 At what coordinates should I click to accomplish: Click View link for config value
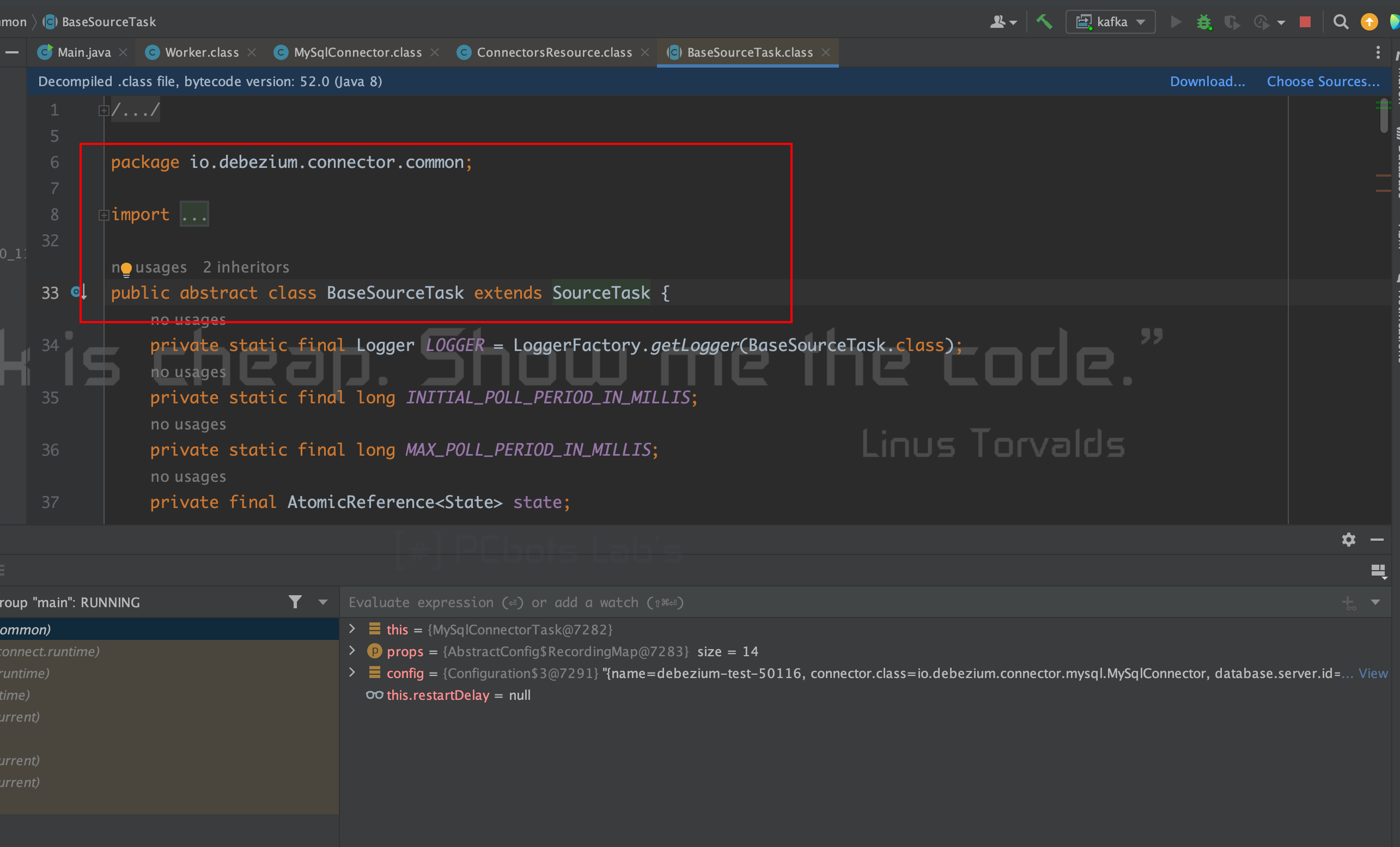click(x=1373, y=673)
